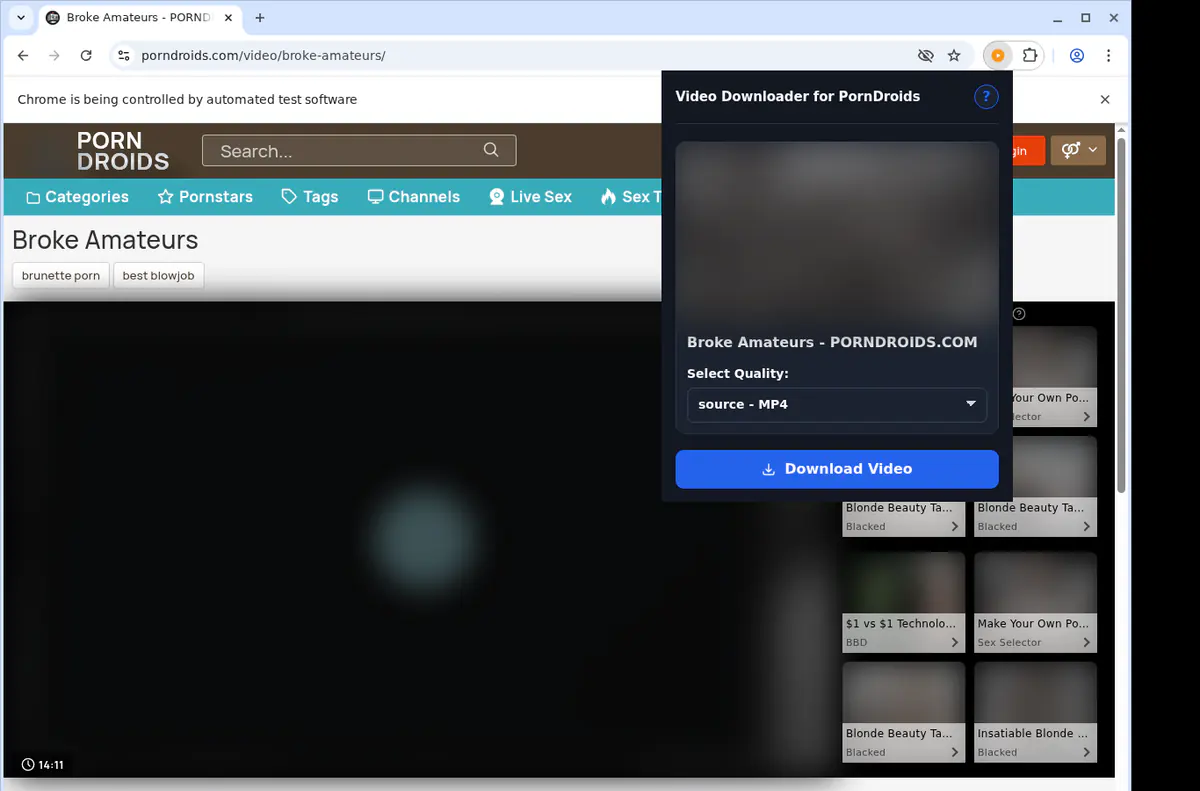1200x791 pixels.
Task: Open the Categories menu item
Action: 77,197
